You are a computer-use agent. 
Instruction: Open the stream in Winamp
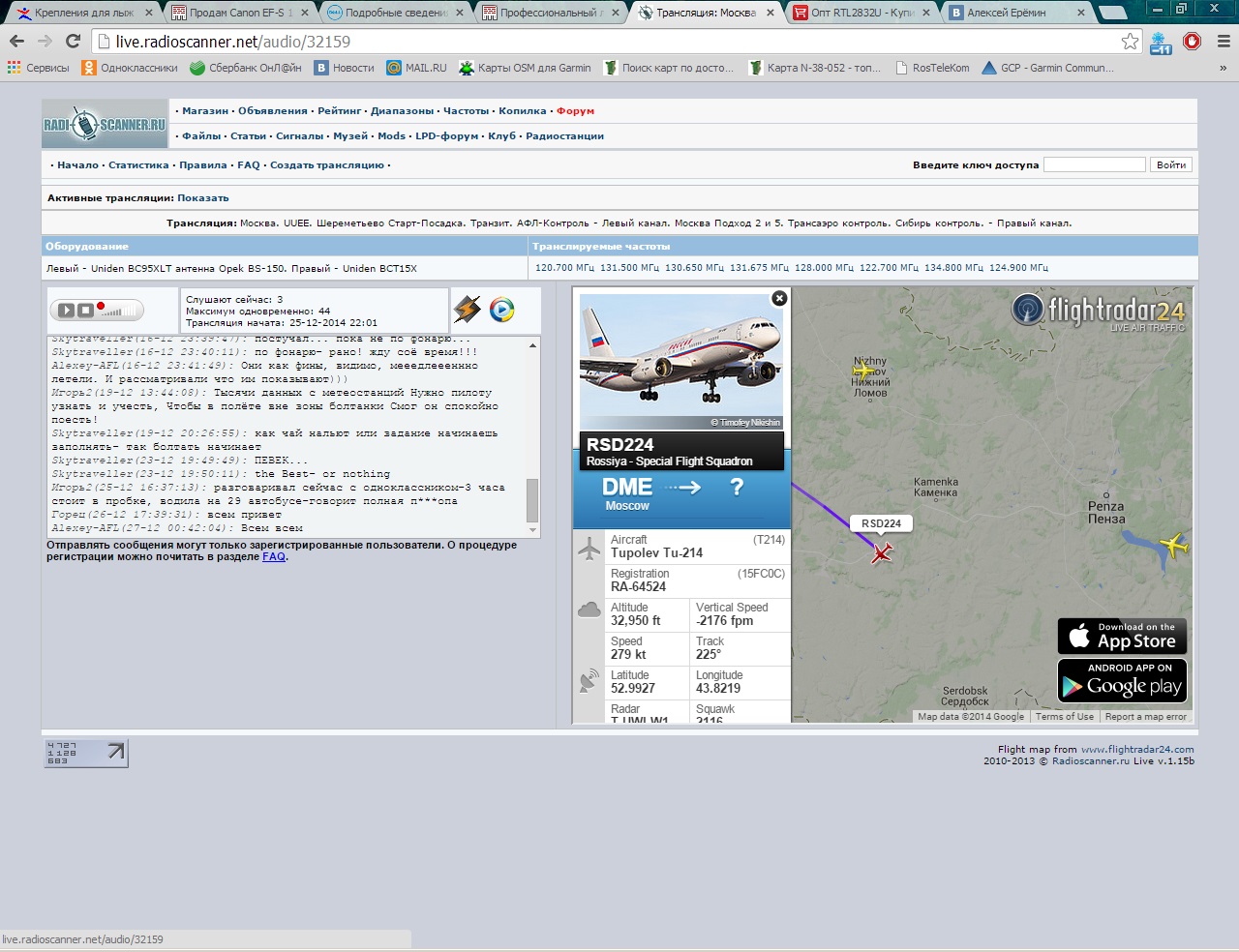(x=468, y=310)
